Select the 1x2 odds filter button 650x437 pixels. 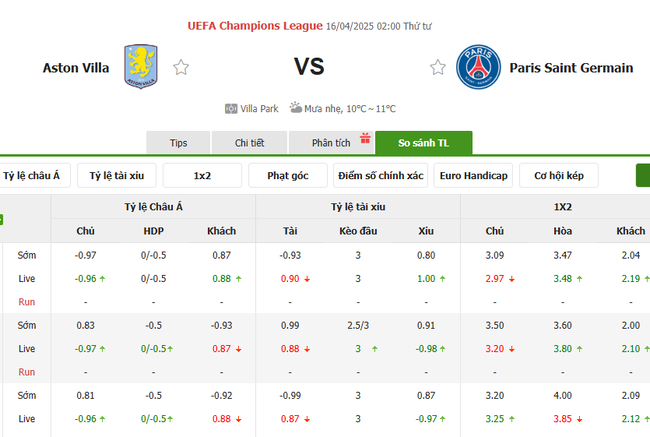pos(203,176)
